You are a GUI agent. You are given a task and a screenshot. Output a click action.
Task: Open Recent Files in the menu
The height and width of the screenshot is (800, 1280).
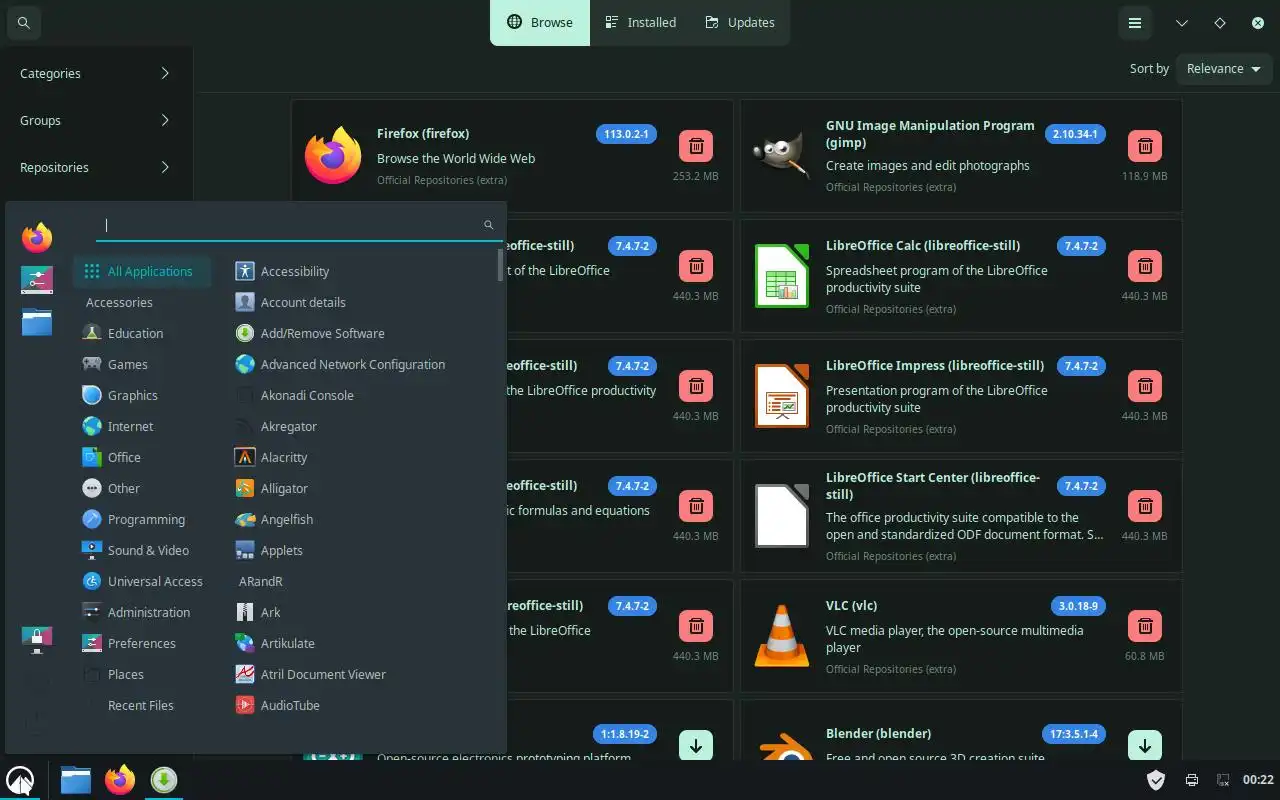142,705
